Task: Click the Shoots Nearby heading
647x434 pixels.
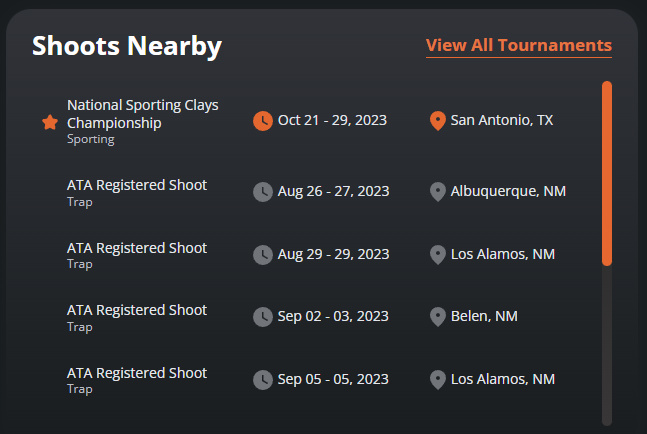Action: tap(127, 46)
